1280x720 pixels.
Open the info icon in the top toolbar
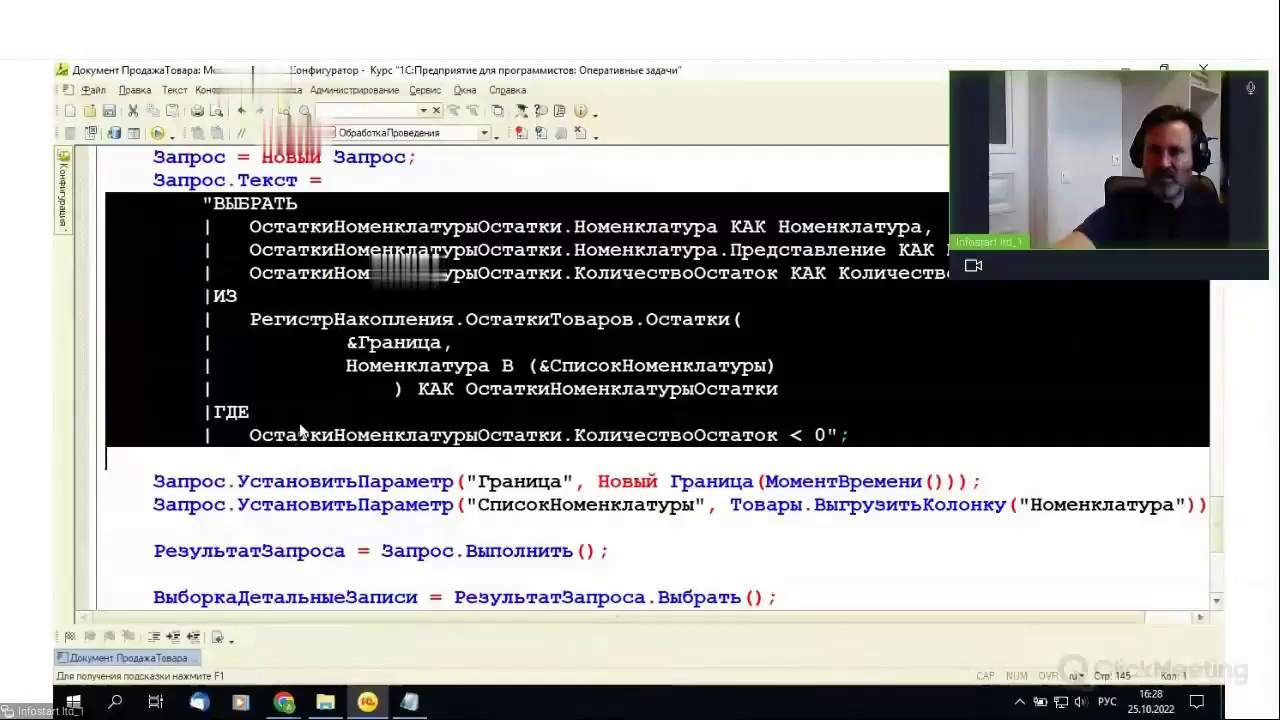[x=580, y=111]
